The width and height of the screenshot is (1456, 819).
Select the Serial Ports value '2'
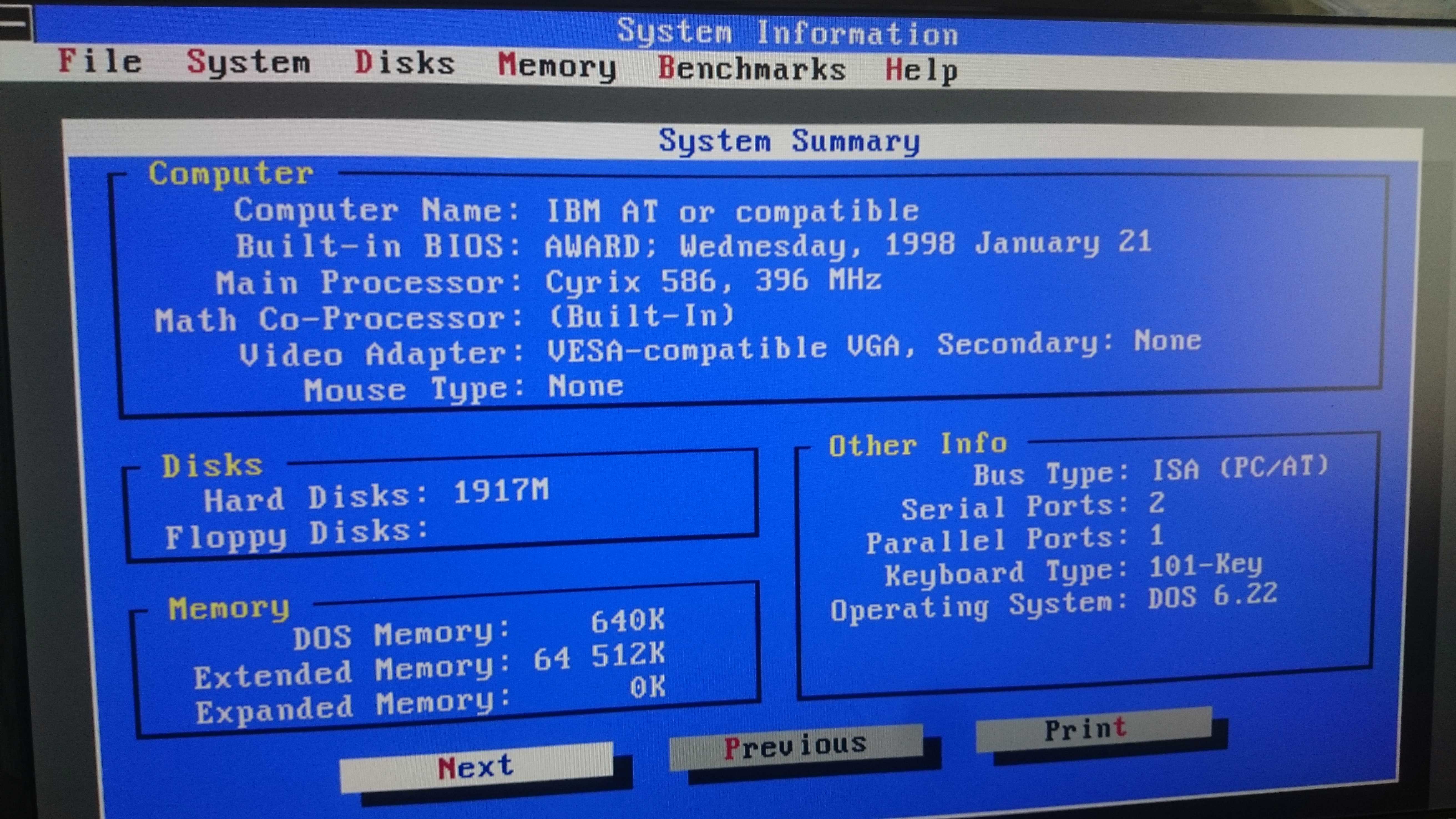pyautogui.click(x=1157, y=502)
